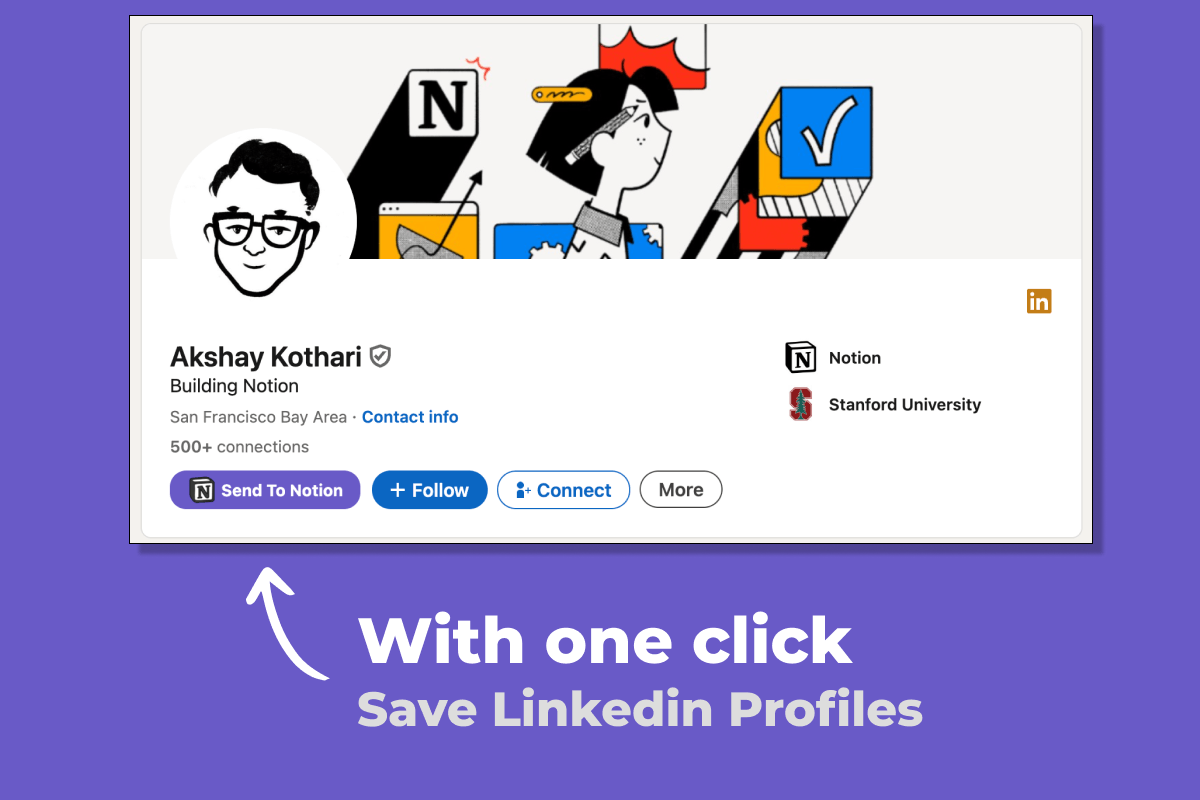Open the Stanford University text link
The height and width of the screenshot is (800, 1200).
904,405
